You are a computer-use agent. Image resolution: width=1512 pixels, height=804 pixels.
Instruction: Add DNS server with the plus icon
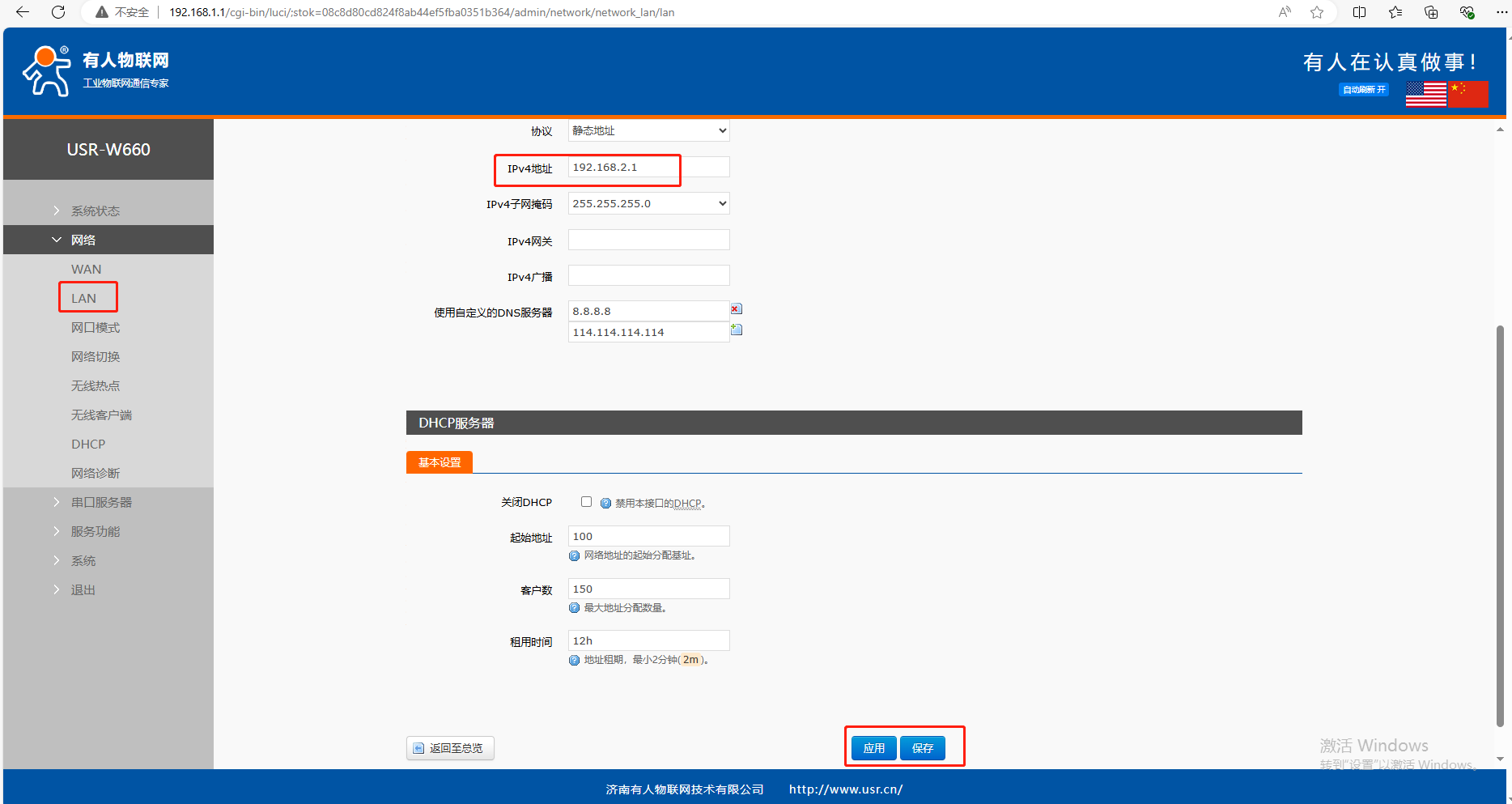pyautogui.click(x=737, y=330)
